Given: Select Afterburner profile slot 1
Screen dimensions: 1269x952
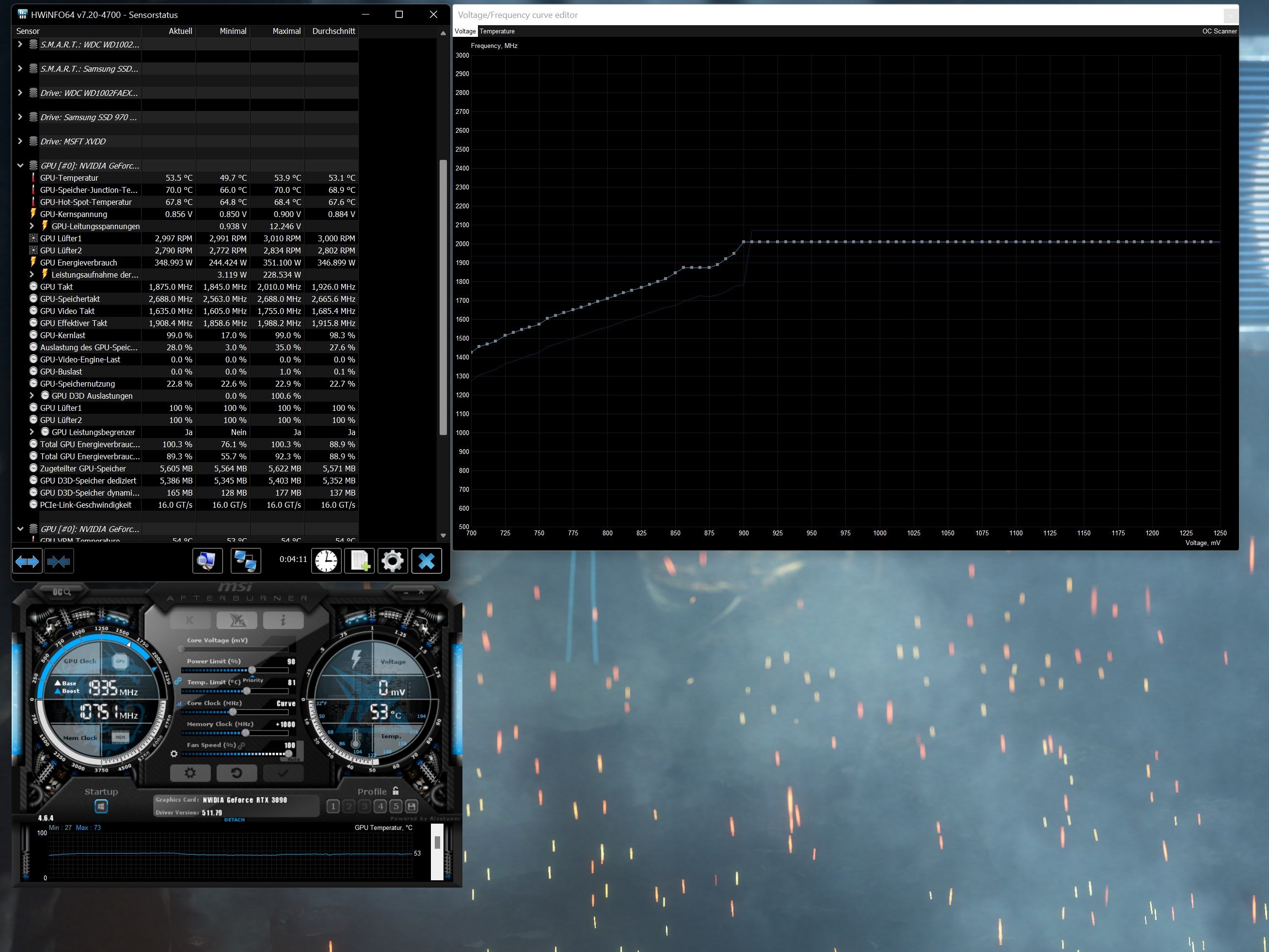Looking at the screenshot, I should [333, 806].
